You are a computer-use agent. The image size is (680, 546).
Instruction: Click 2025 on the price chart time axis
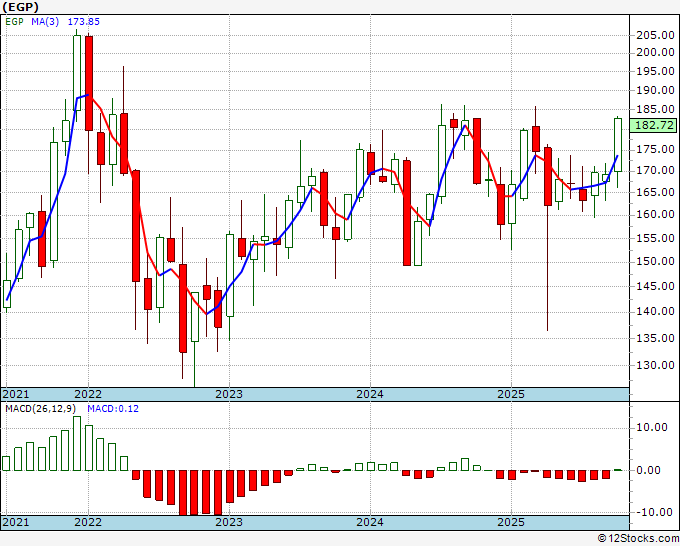(x=511, y=394)
